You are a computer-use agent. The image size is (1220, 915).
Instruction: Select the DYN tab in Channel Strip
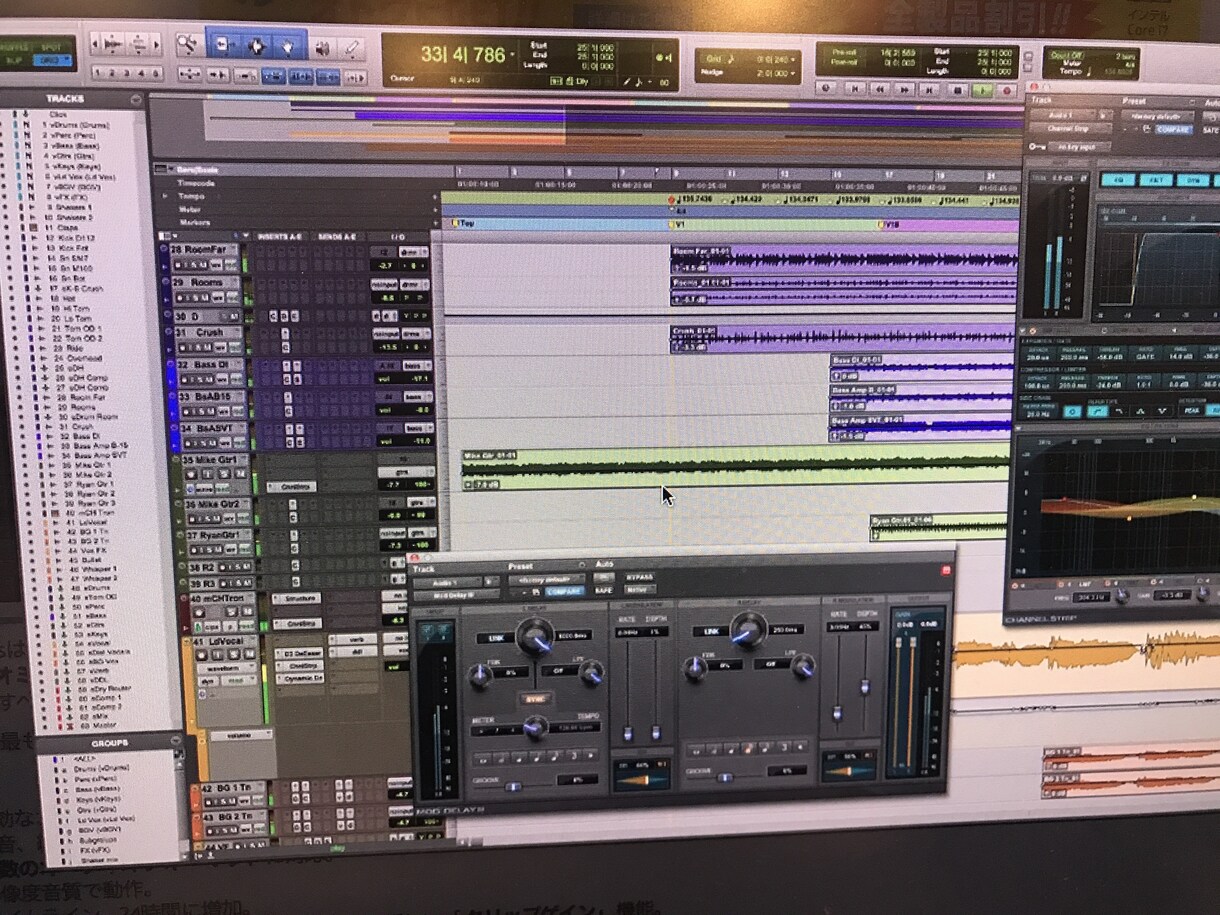tap(1195, 181)
